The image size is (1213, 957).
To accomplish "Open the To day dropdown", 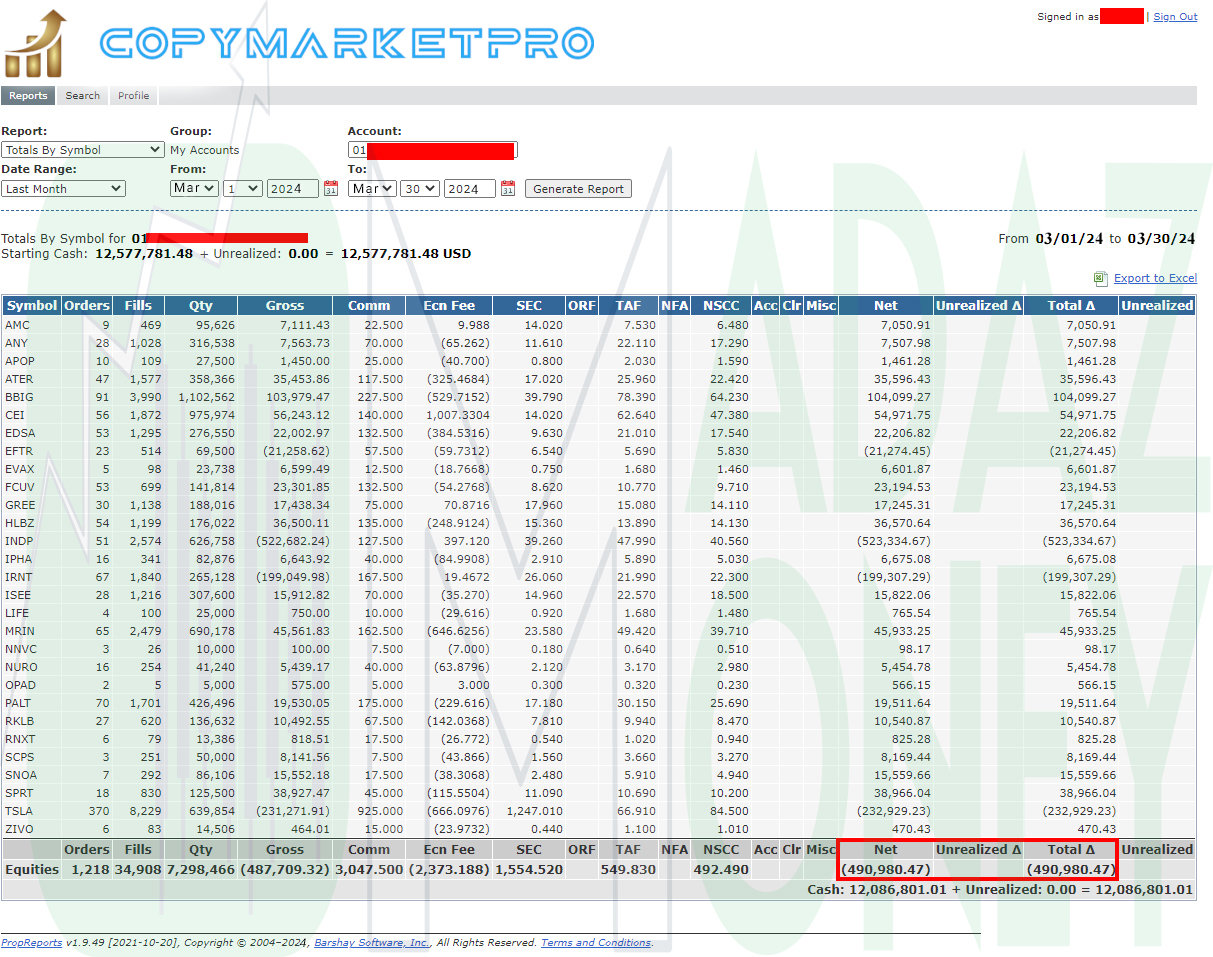I will (420, 188).
